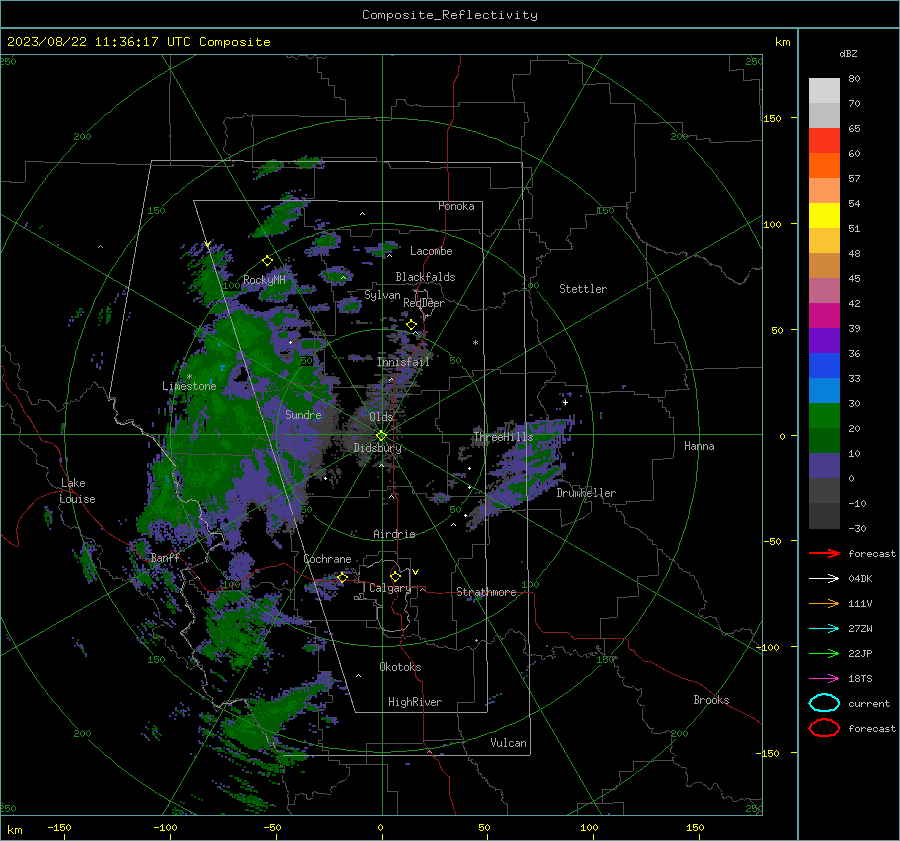Select the royal blue 36-33 dBZ swatch
900x841 pixels.
tap(824, 365)
